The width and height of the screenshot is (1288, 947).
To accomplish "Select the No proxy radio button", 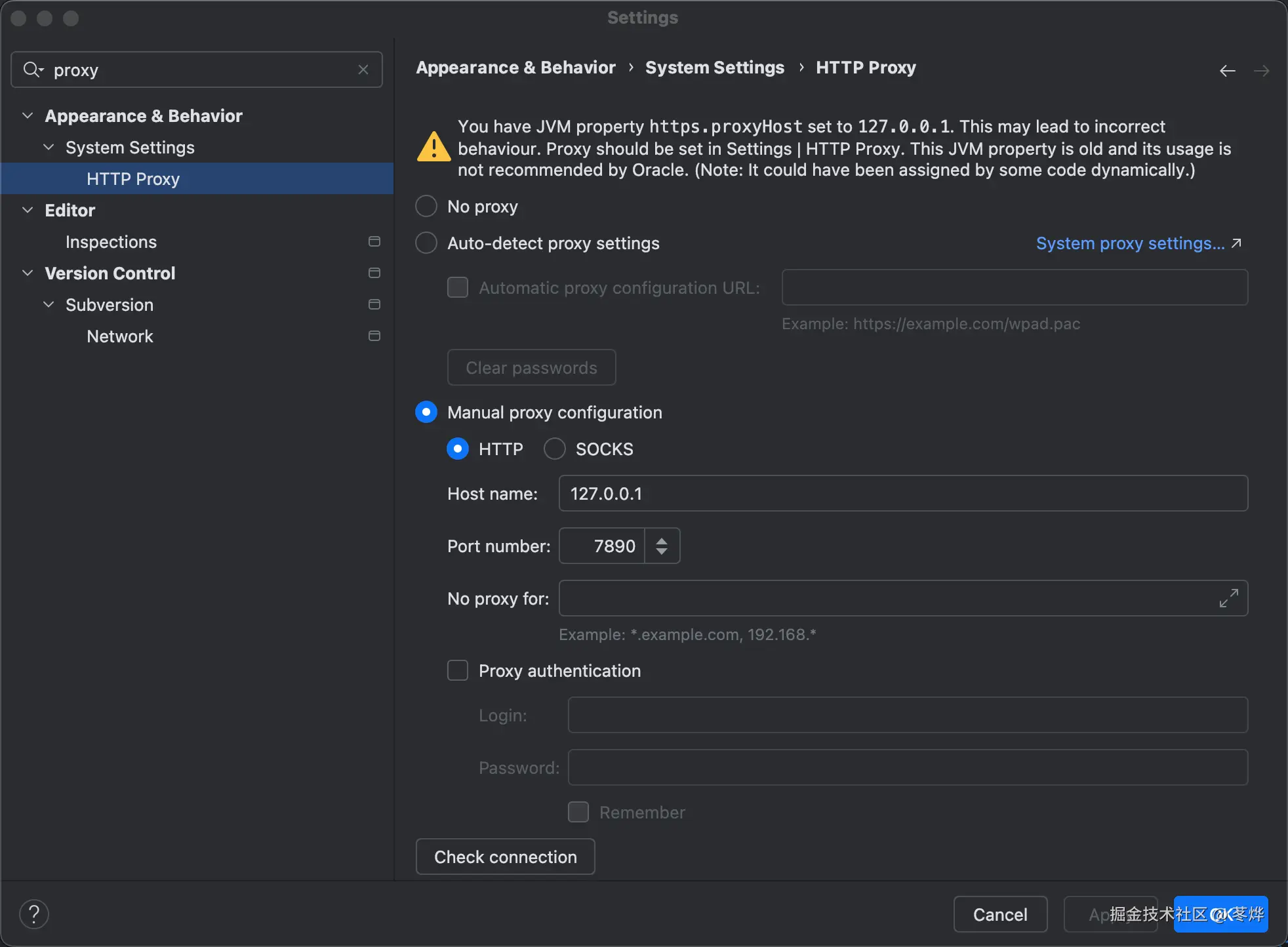I will 426,207.
